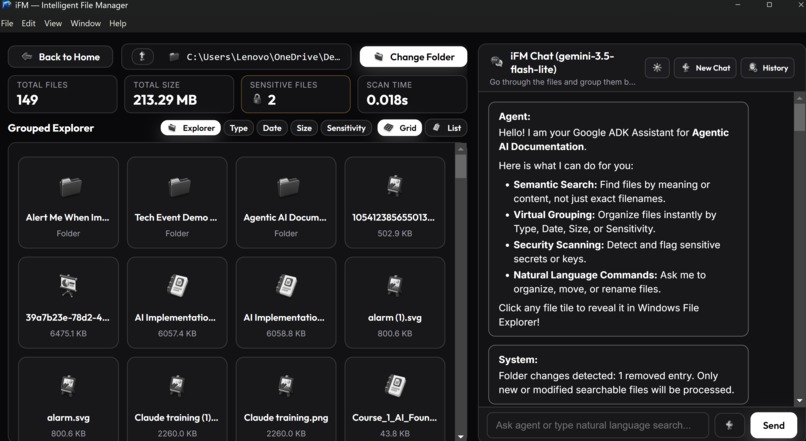Click the 'Semantic Search:' bullet text

(x=555, y=185)
